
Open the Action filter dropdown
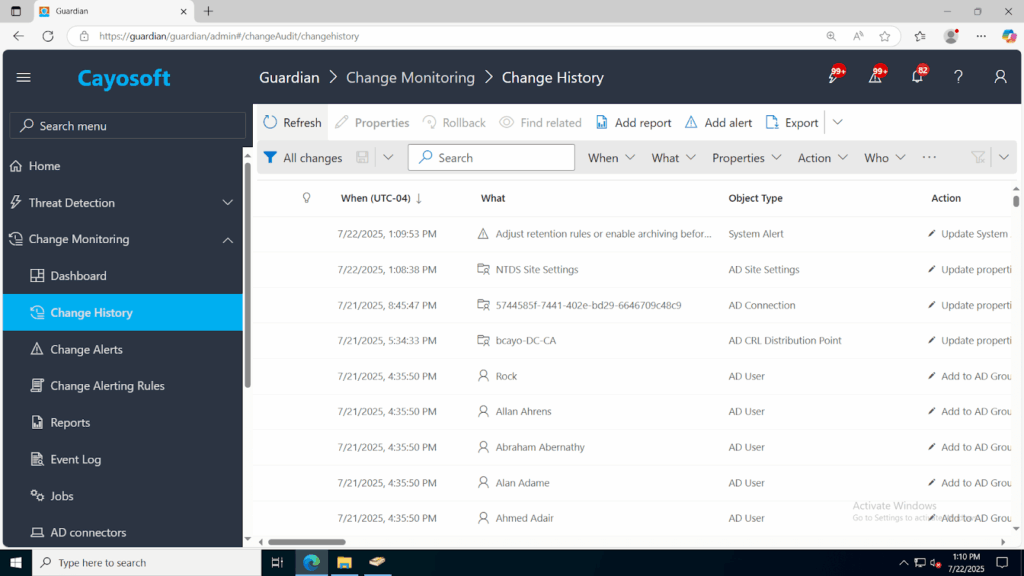pyautogui.click(x=822, y=157)
